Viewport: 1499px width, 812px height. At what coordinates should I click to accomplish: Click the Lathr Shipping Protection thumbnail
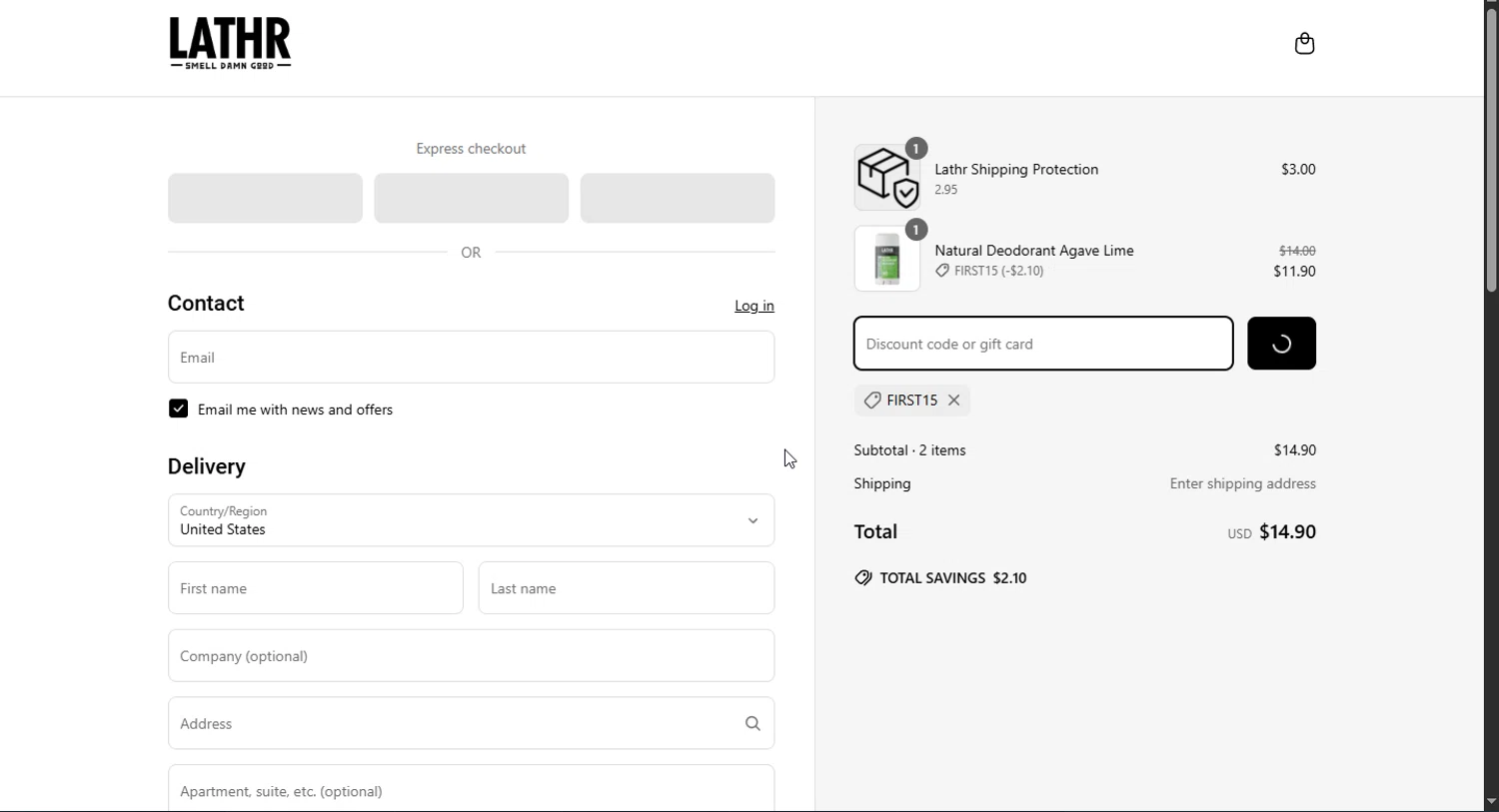[887, 177]
